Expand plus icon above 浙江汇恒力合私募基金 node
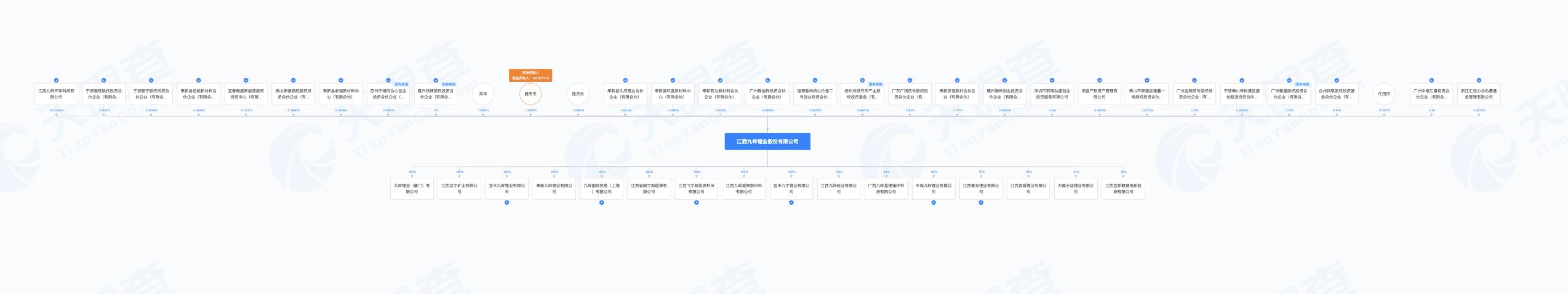Image resolution: width=1568 pixels, height=294 pixels. point(1478,80)
